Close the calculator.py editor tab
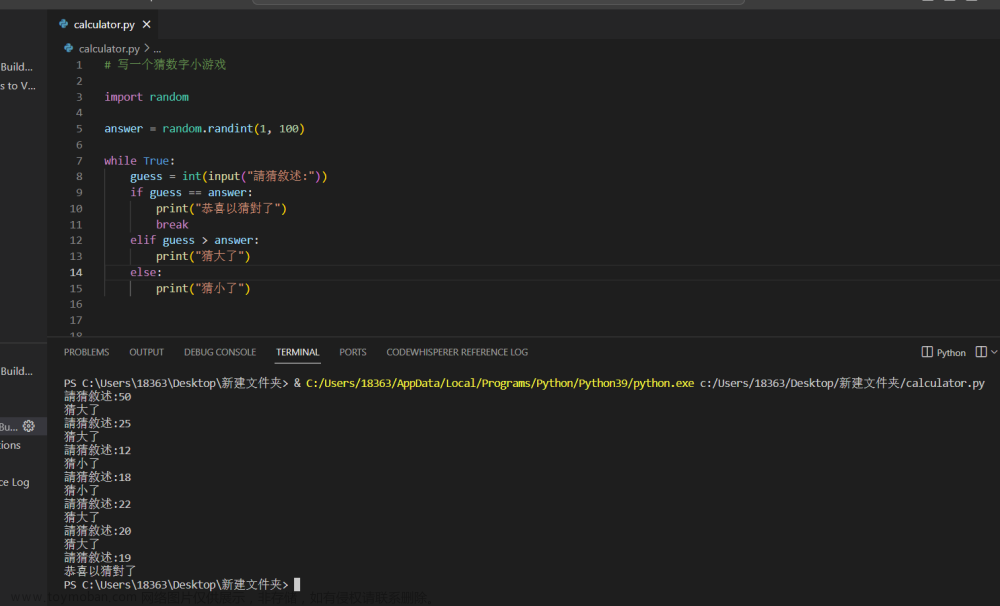 (147, 24)
